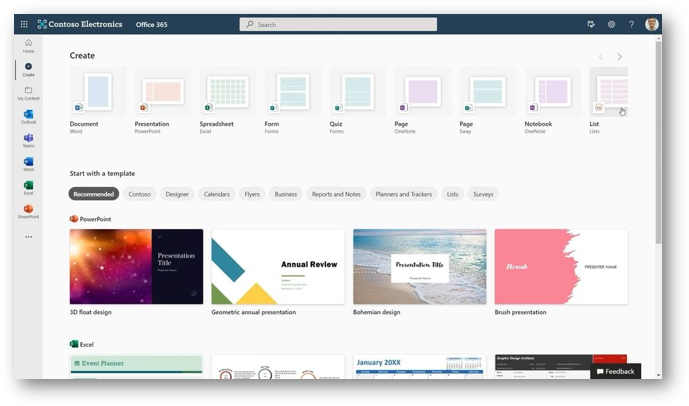Click the page vertical scrollbar
This screenshot has width=689, height=406.
coord(658,141)
